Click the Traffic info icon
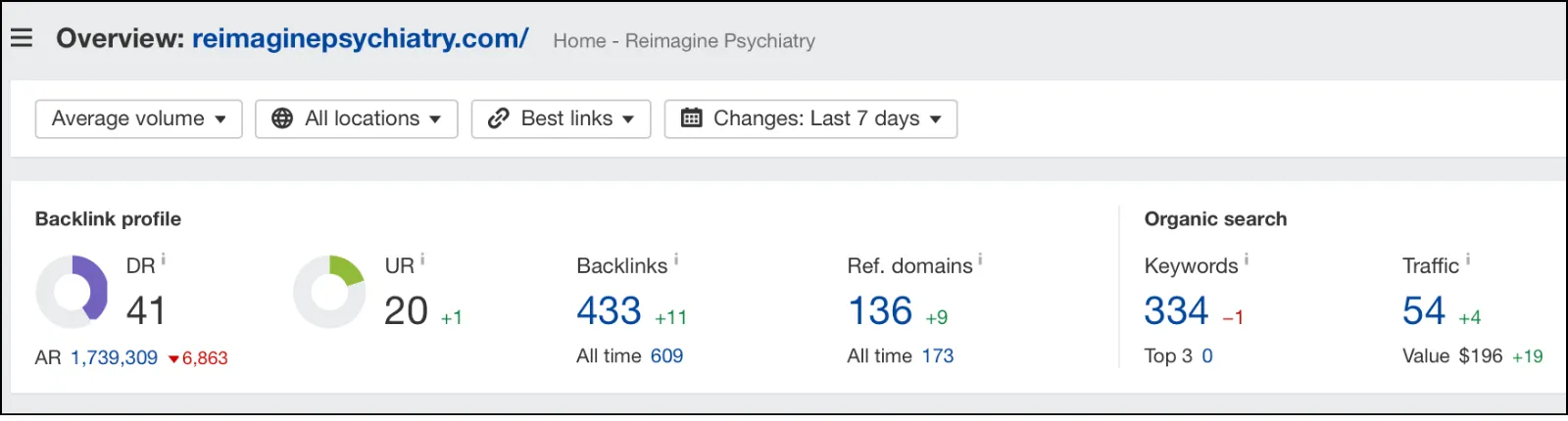 (x=1468, y=259)
